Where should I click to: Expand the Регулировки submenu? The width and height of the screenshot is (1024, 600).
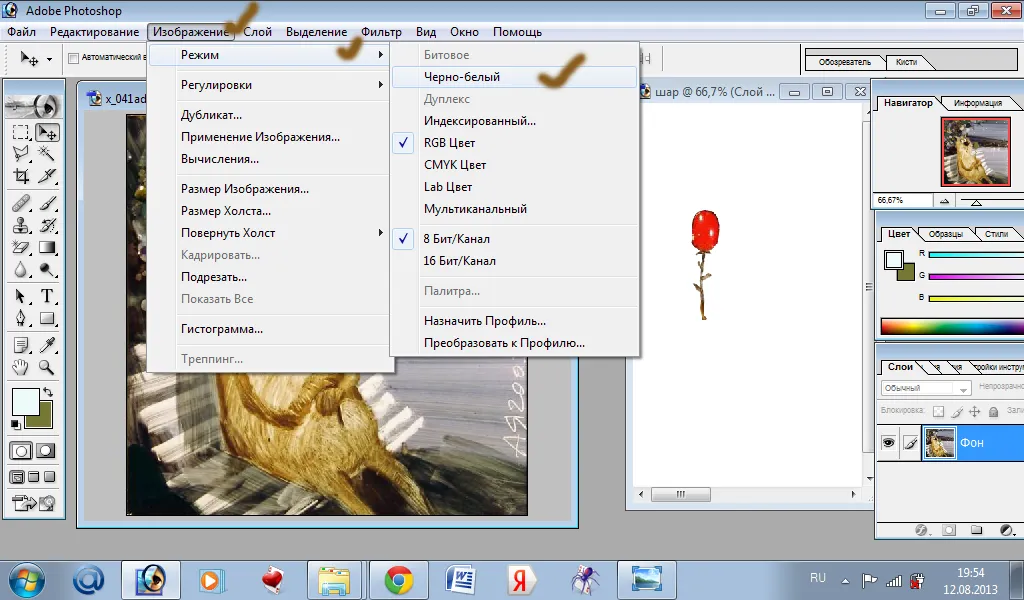270,85
